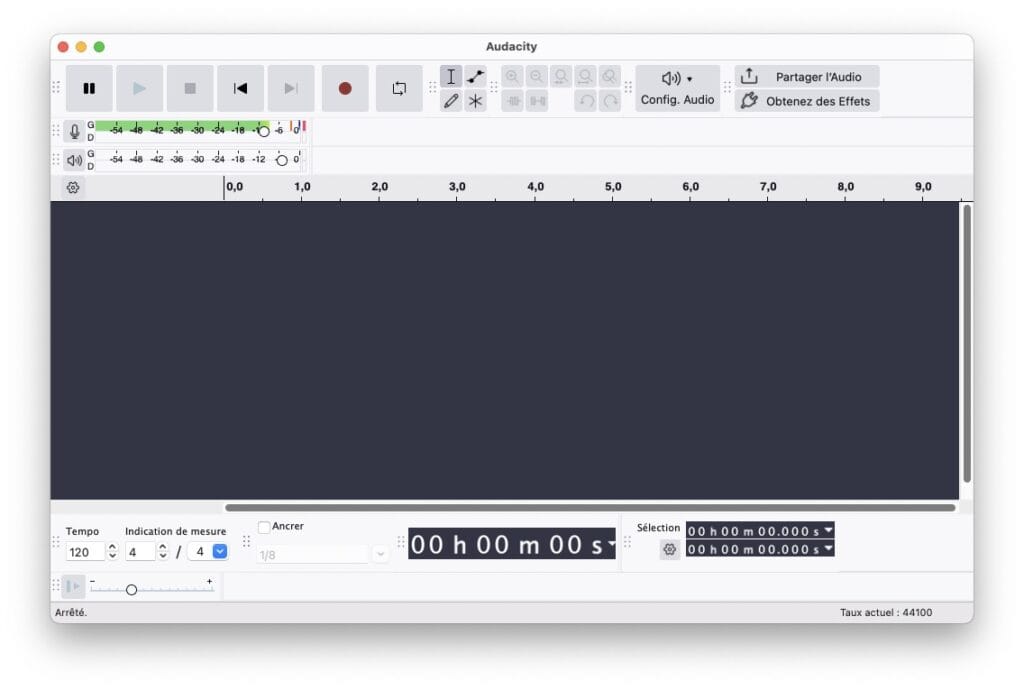Open selection start time format dropdown

tap(828, 530)
